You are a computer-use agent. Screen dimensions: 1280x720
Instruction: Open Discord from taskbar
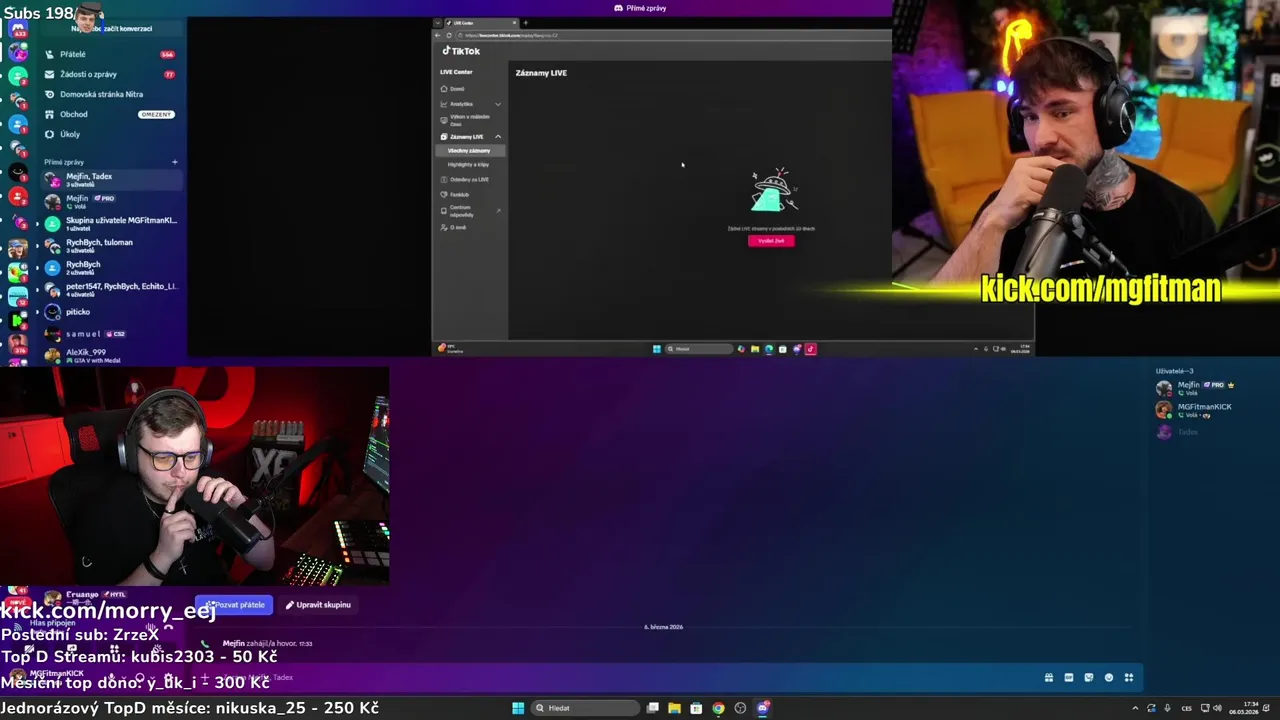coord(763,708)
